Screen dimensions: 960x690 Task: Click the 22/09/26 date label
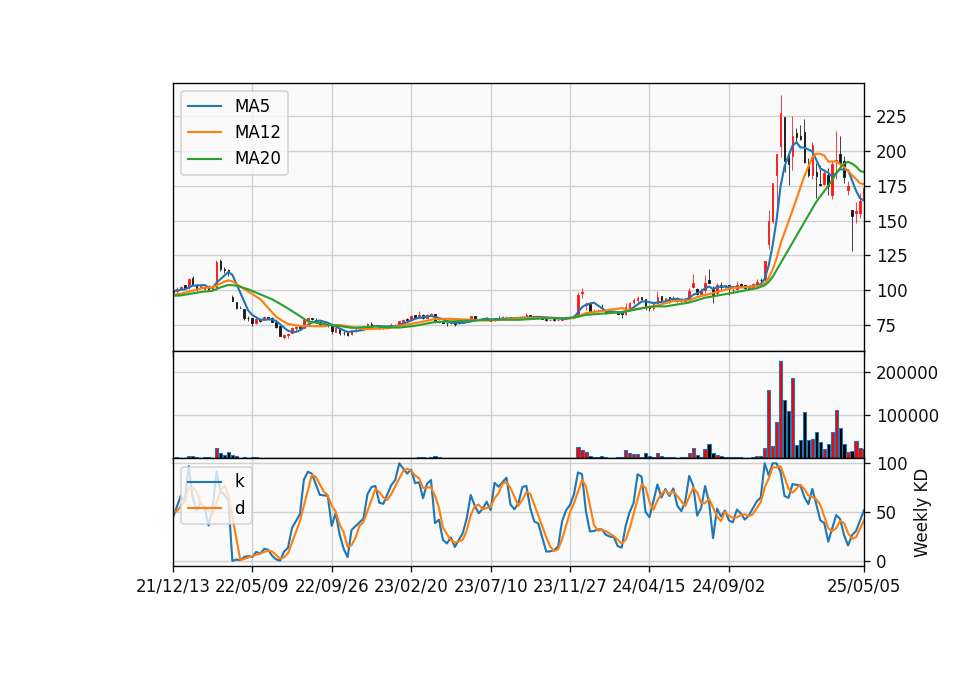332,587
